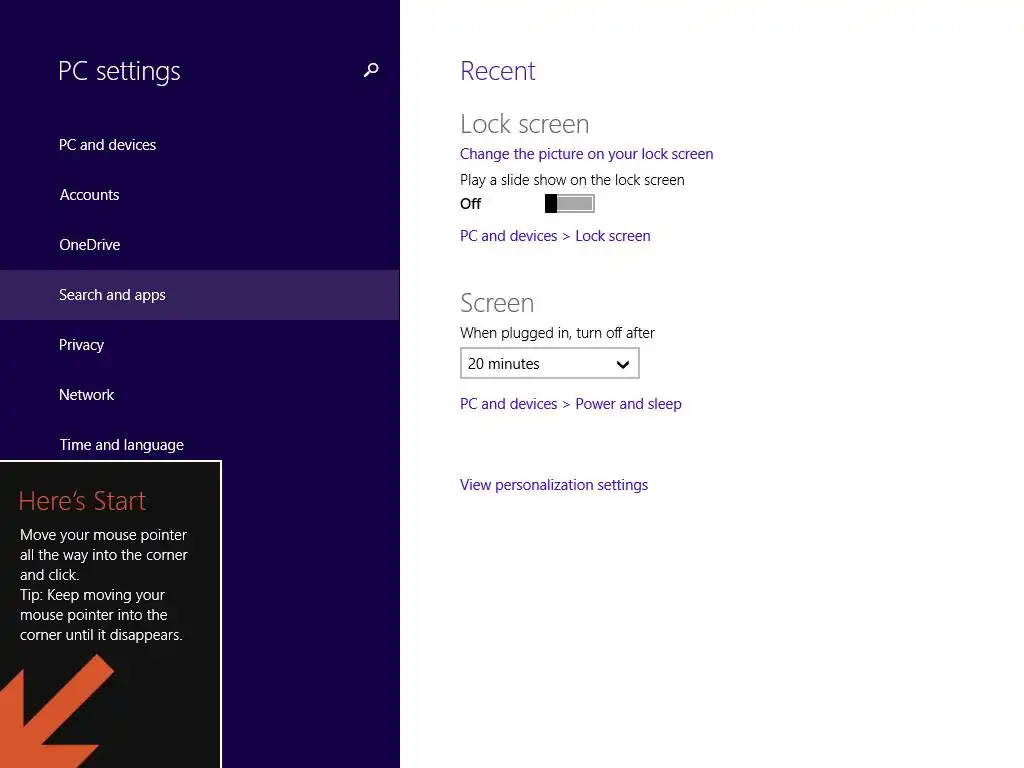Screen dimensions: 1024x768
Task: Toggle the lock screen slide show switch
Action: (569, 204)
